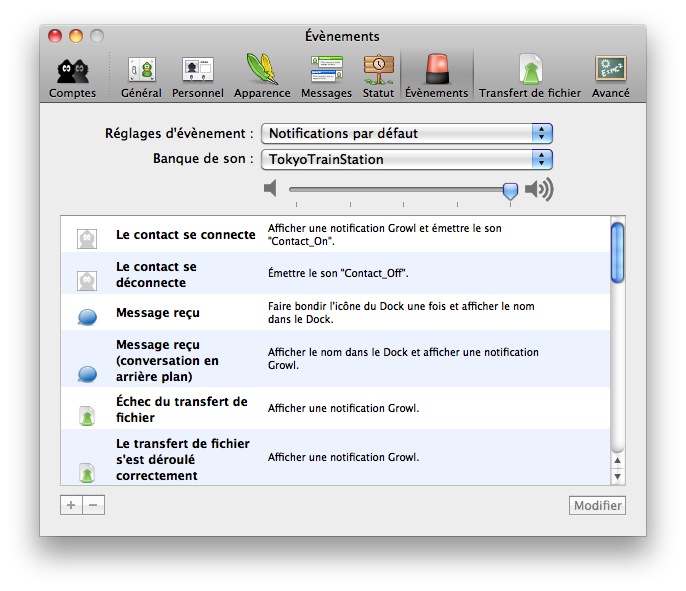
Task: Open the Comptes preferences pane
Action: [72, 77]
